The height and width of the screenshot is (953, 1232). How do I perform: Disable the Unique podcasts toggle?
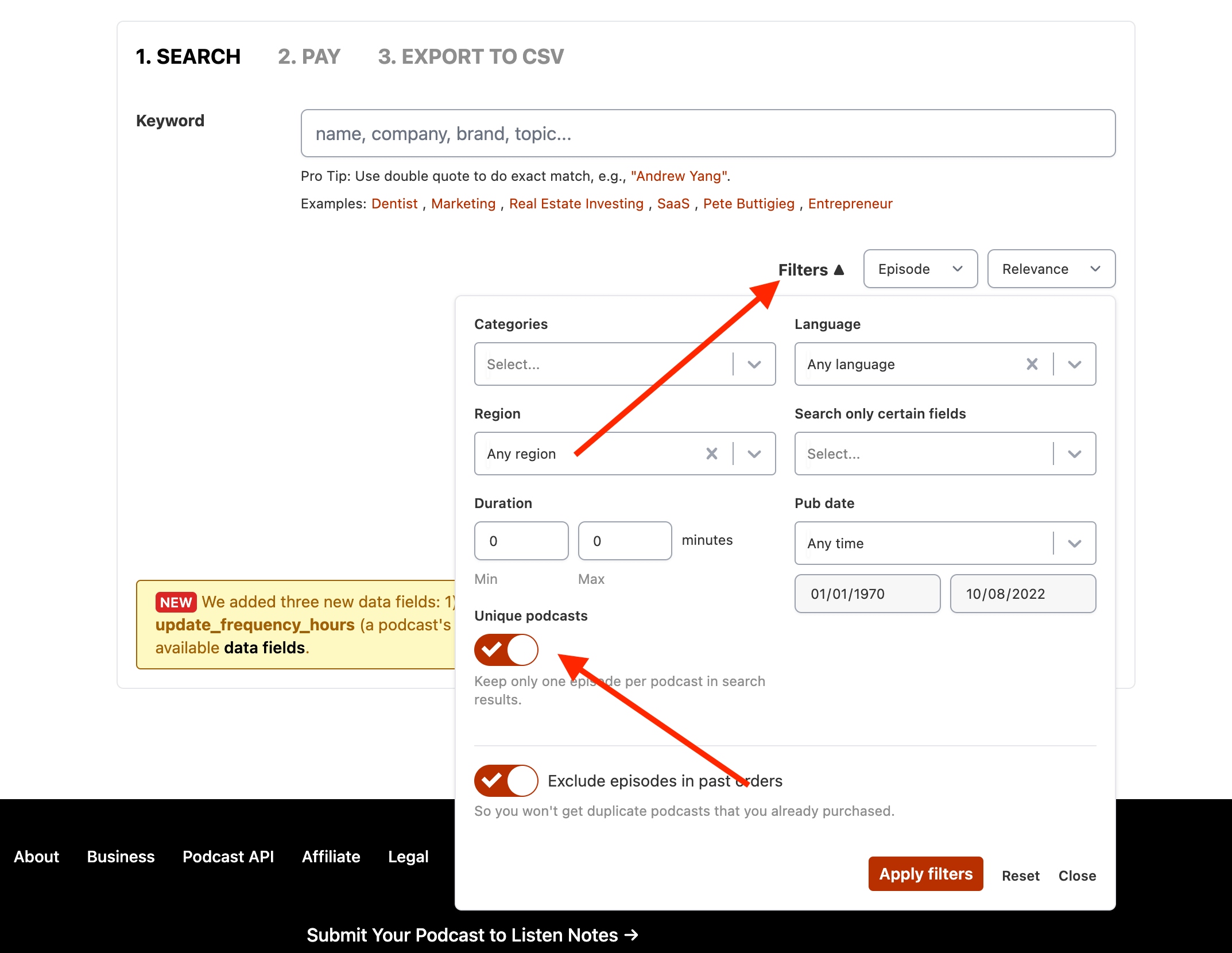506,649
